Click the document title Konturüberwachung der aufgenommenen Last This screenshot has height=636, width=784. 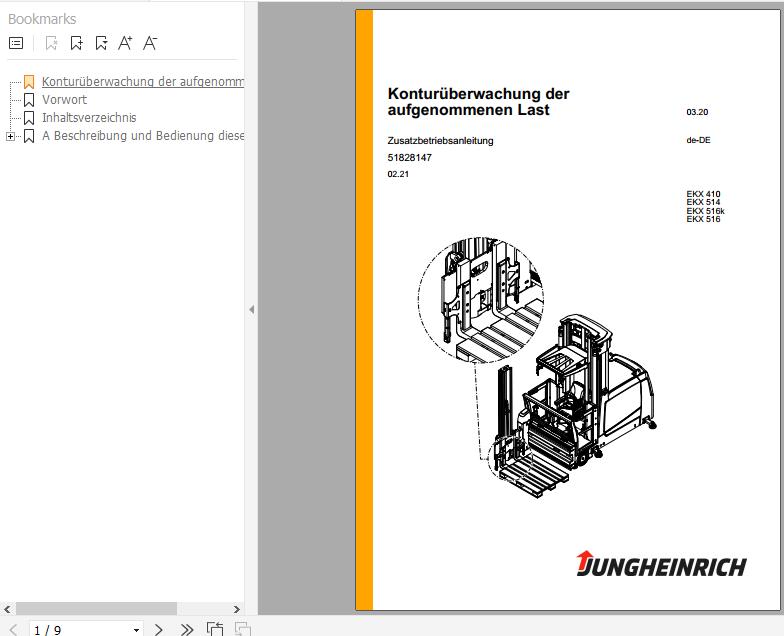[x=478, y=102]
